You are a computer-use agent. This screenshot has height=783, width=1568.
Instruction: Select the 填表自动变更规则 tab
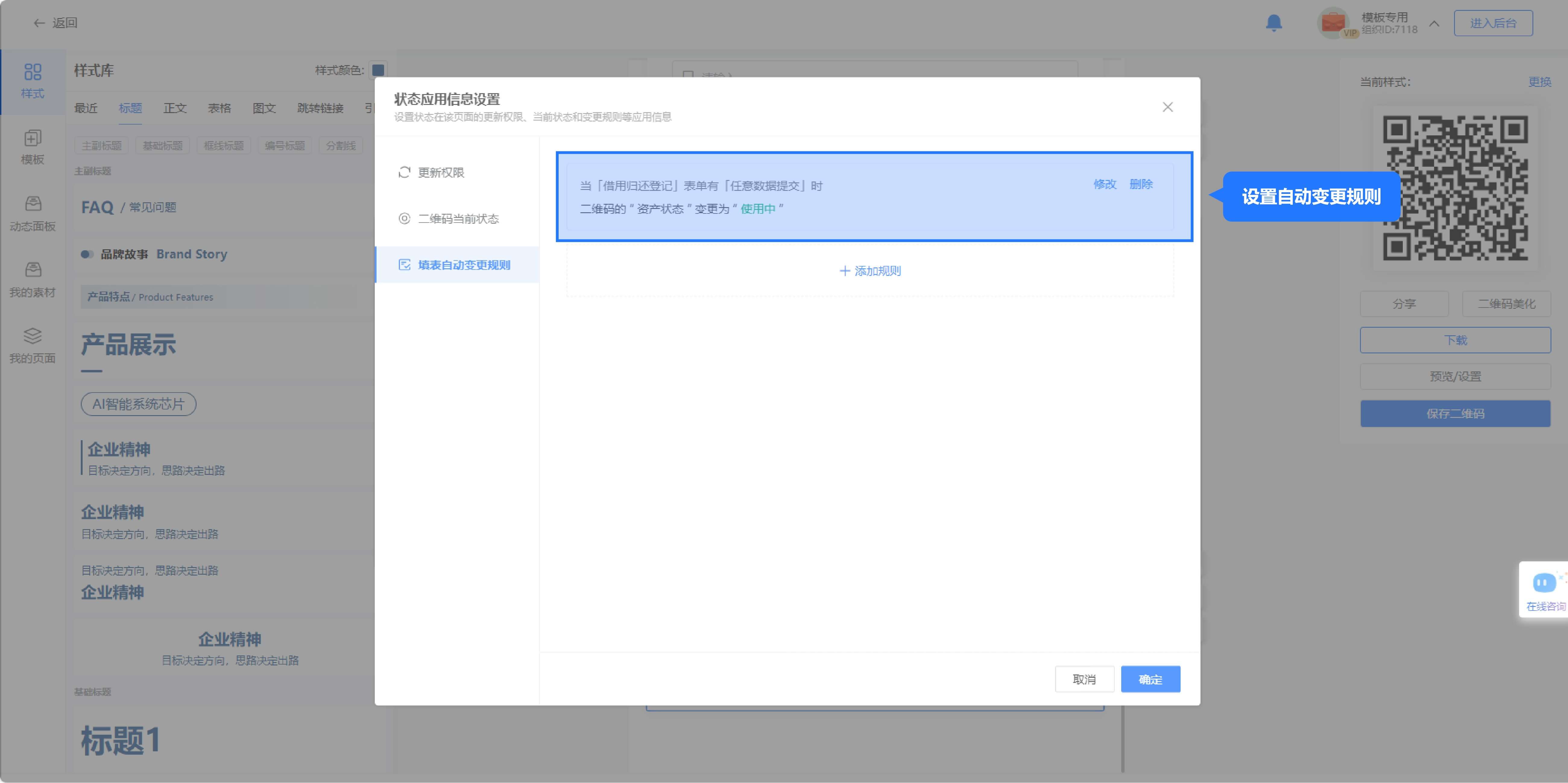pos(463,265)
